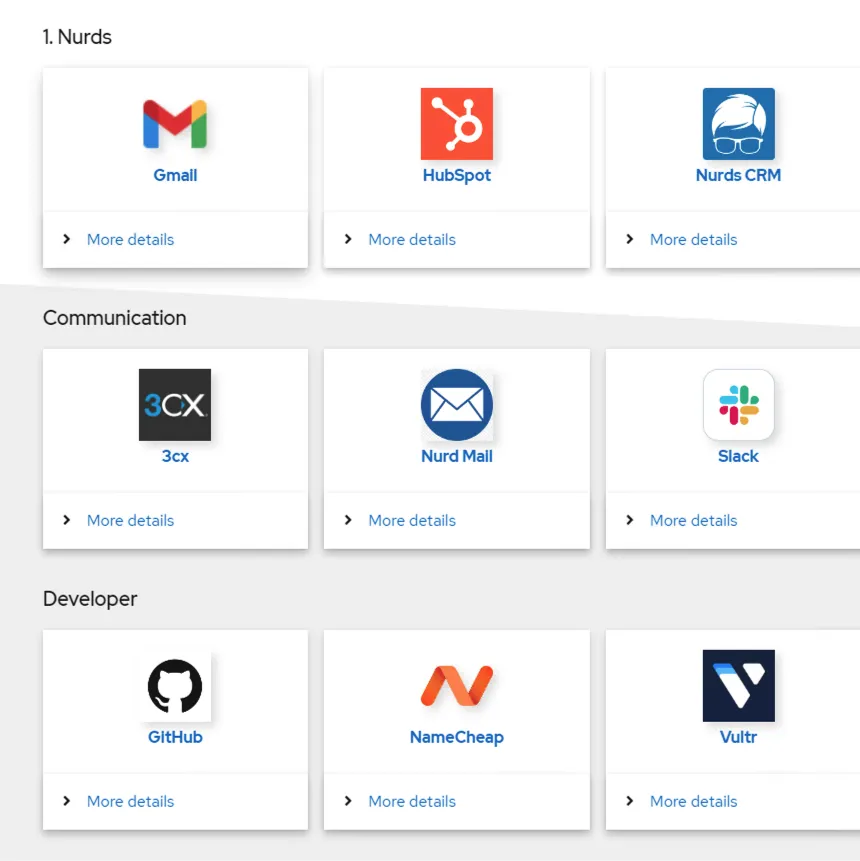Expand chevron for Nurd Mail details
Screen dimensions: 860x861
point(348,520)
